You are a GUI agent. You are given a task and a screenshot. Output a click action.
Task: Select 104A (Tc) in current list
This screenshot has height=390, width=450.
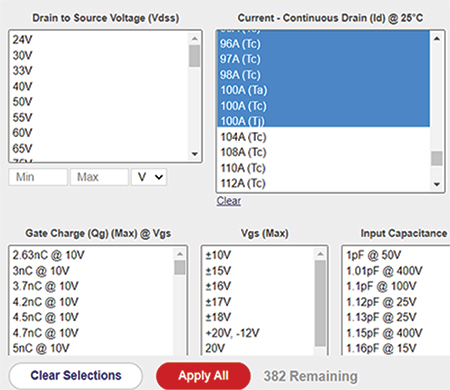[323, 137]
